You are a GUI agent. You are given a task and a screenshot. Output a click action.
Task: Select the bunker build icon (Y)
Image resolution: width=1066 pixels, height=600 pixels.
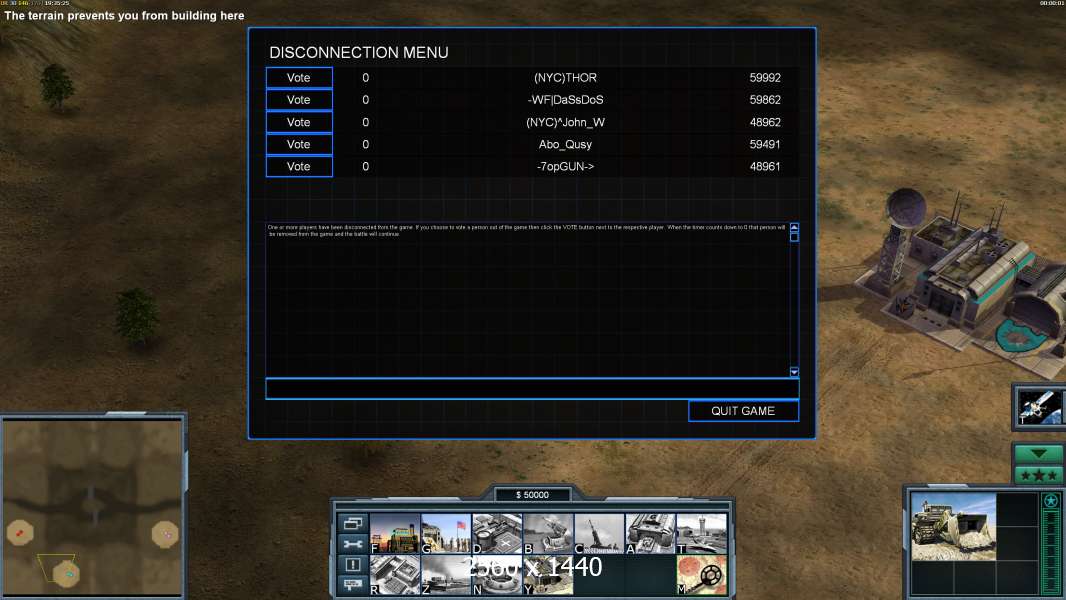tap(548, 575)
